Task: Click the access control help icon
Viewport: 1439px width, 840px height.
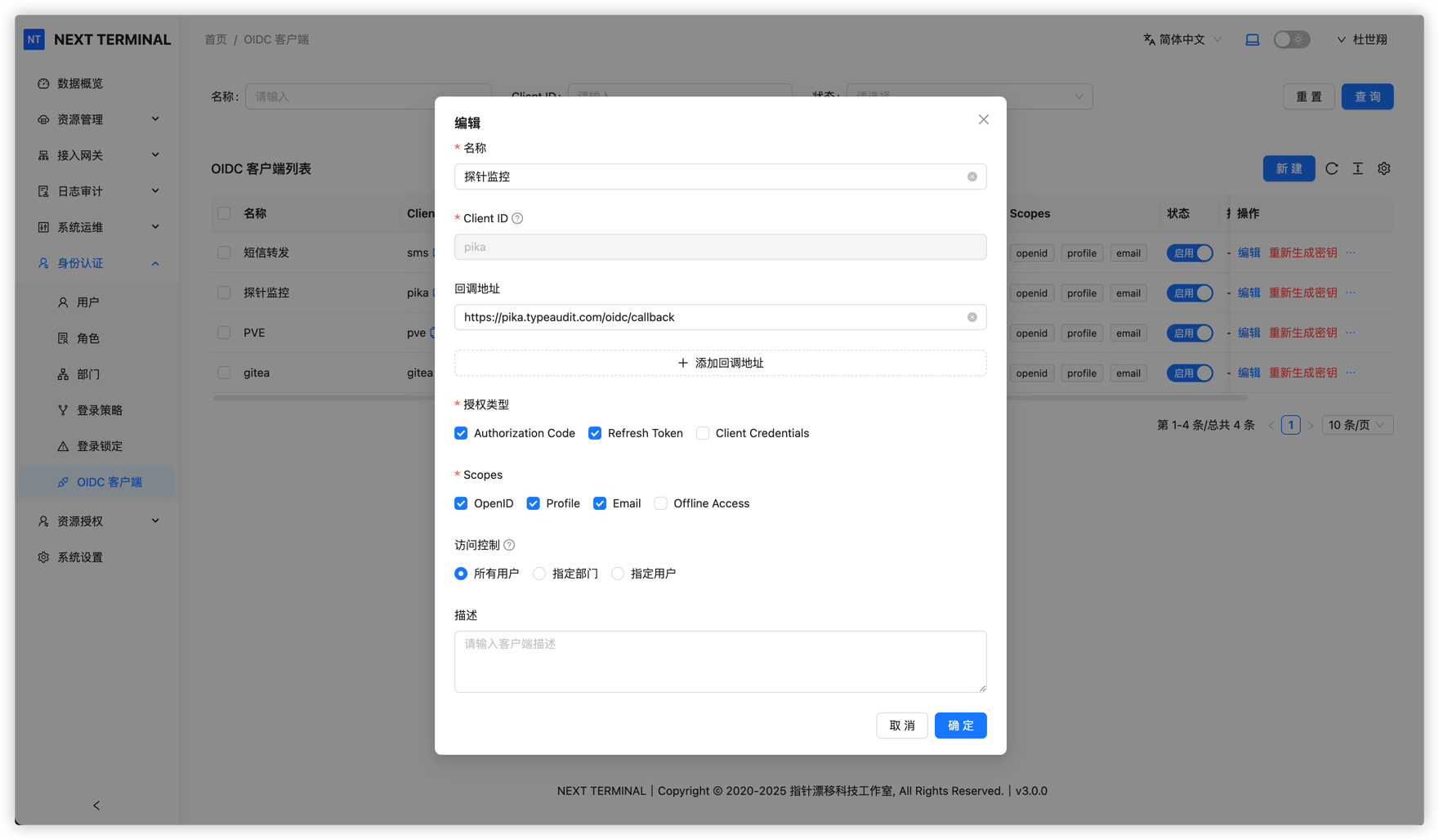Action: [x=509, y=545]
